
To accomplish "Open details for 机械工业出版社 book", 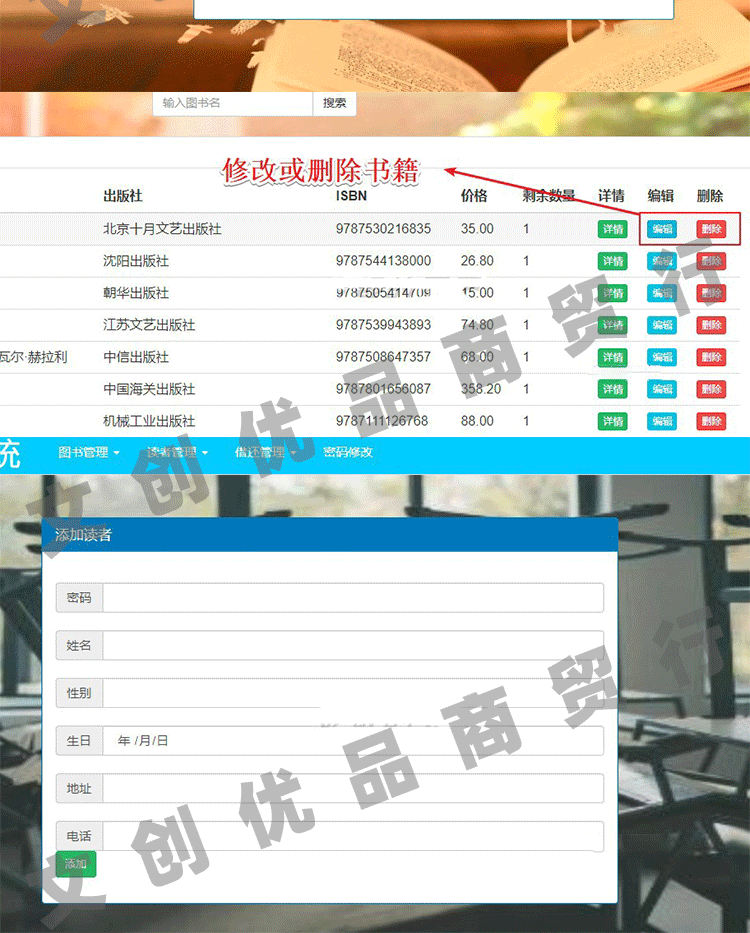I will click(612, 421).
